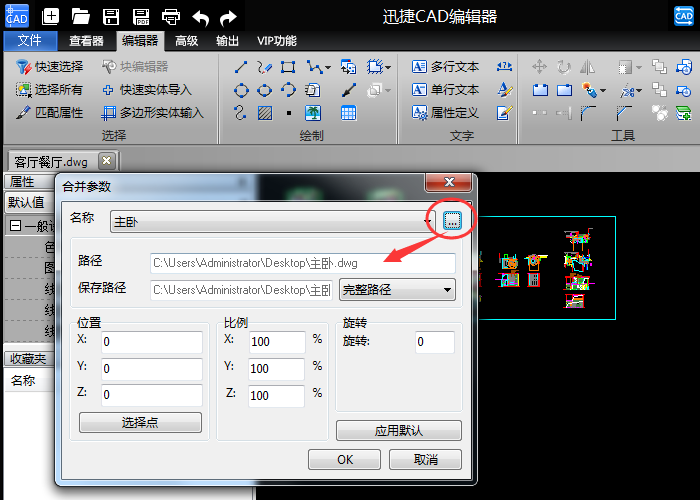The width and height of the screenshot is (700, 500).
Task: Switch to the VIP功能 tab
Action: (277, 41)
